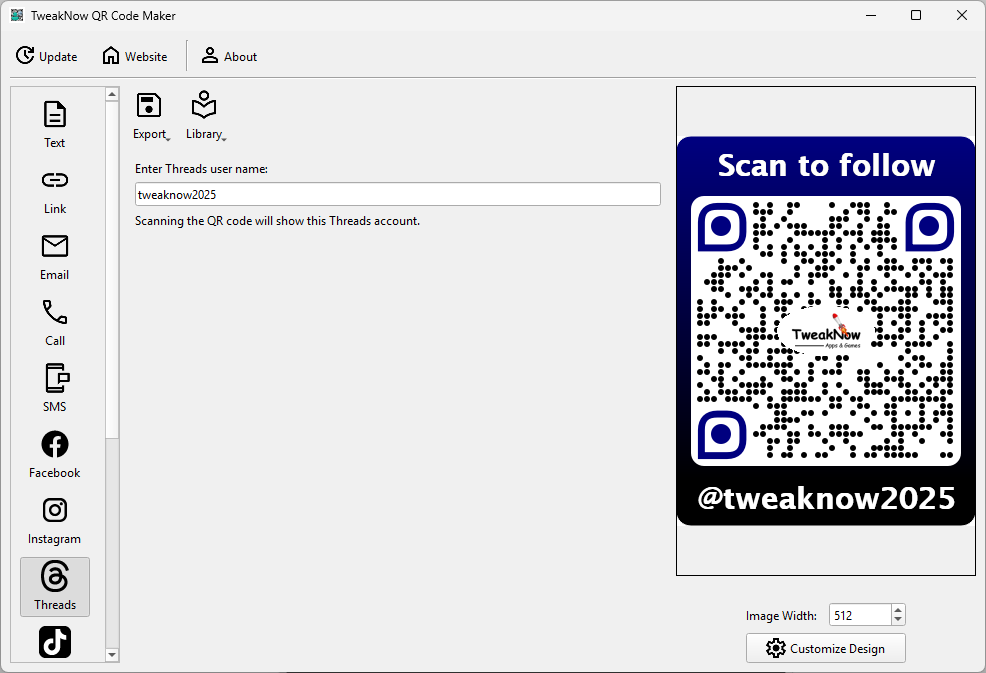Click the Threads user name field
986x673 pixels.
[x=397, y=194]
